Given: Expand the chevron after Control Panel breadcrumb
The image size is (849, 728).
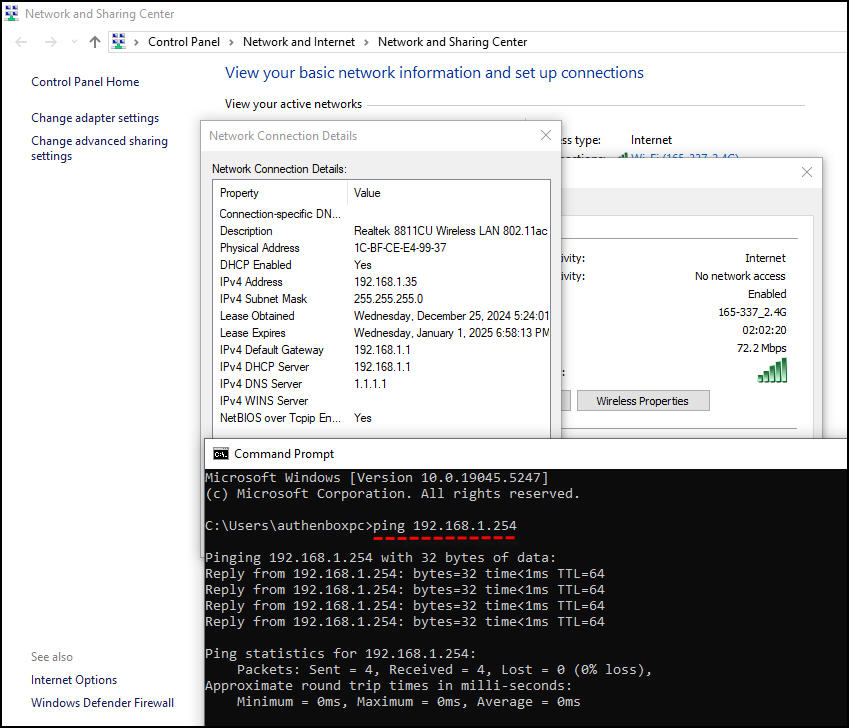Looking at the screenshot, I should point(232,42).
